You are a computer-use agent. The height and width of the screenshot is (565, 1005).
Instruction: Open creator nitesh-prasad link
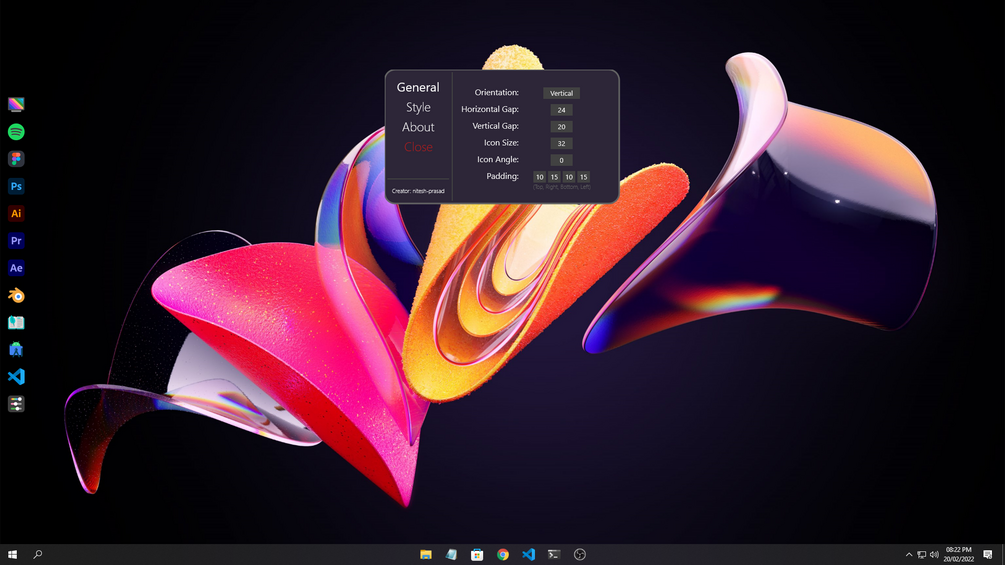click(418, 191)
